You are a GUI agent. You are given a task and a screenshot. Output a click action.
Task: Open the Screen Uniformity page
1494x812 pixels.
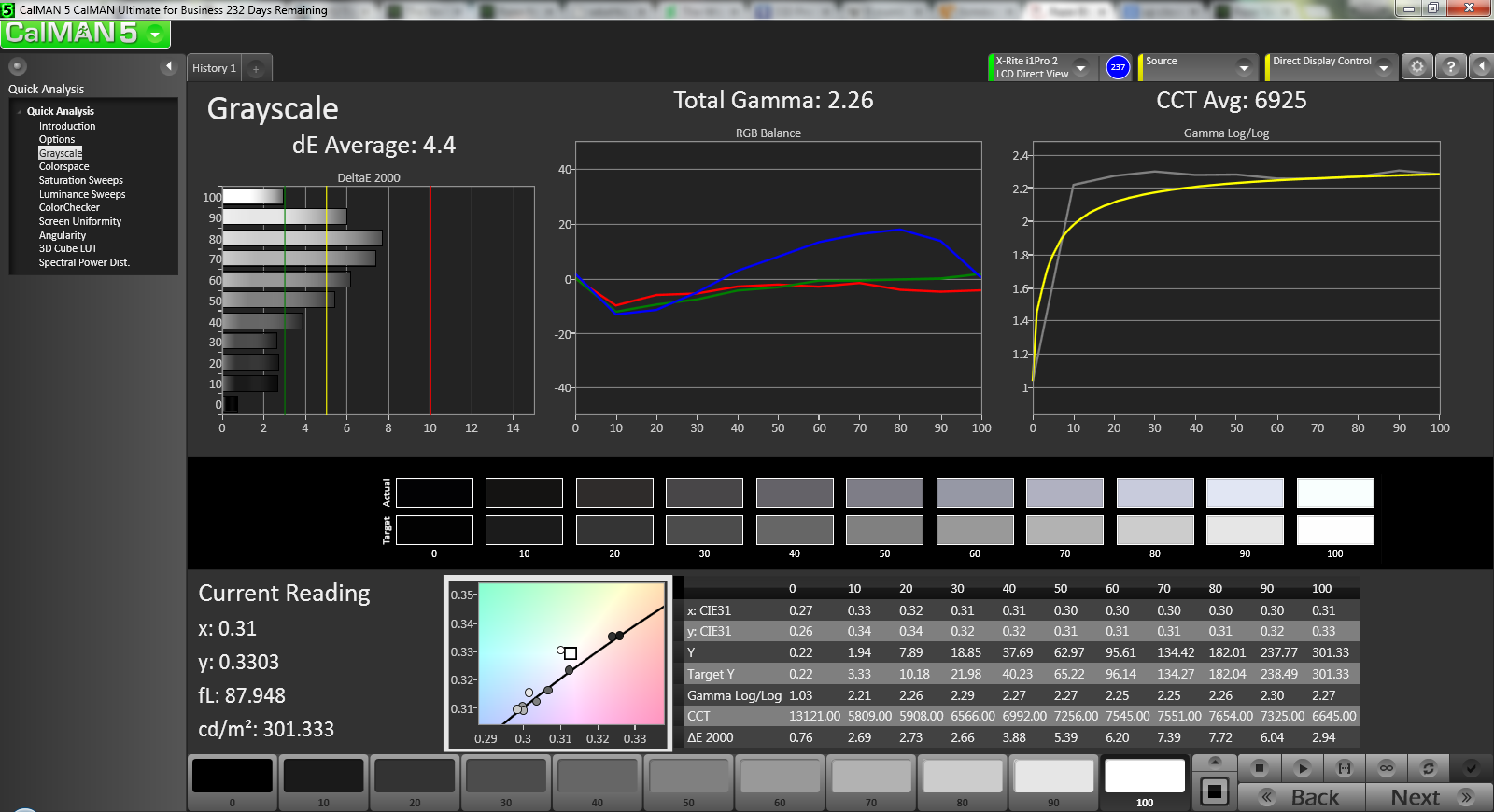(x=80, y=221)
